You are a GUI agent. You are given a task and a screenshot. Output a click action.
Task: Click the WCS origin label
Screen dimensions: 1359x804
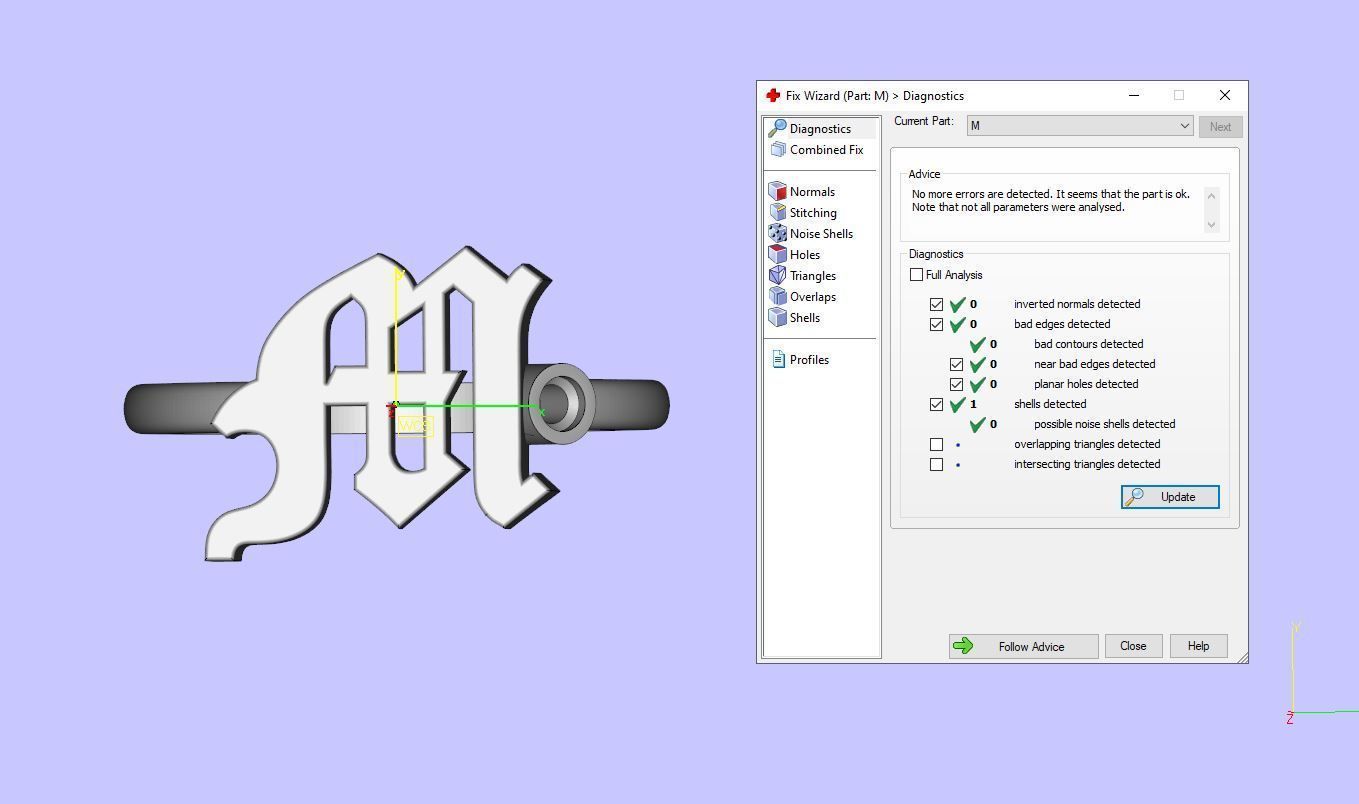(x=415, y=426)
